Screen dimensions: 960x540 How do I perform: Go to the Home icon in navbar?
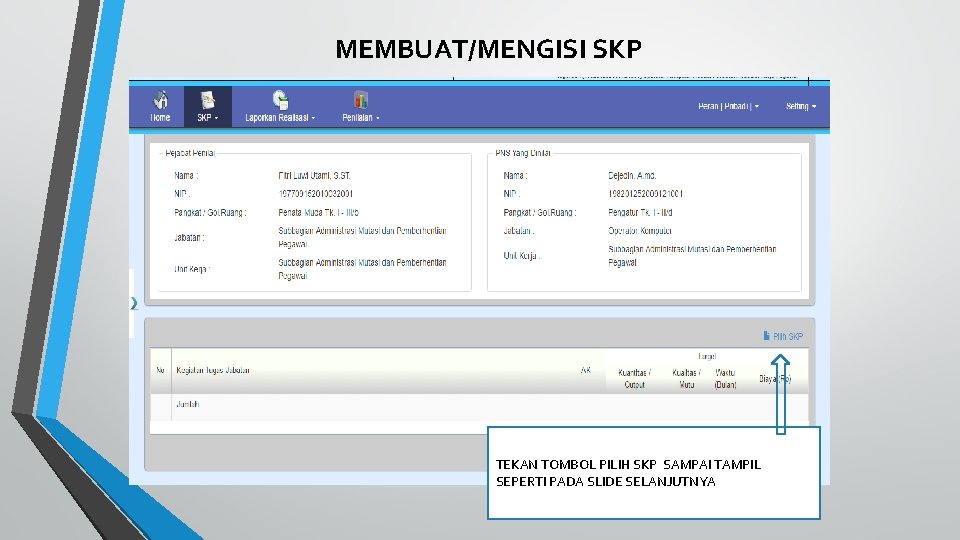(x=160, y=99)
